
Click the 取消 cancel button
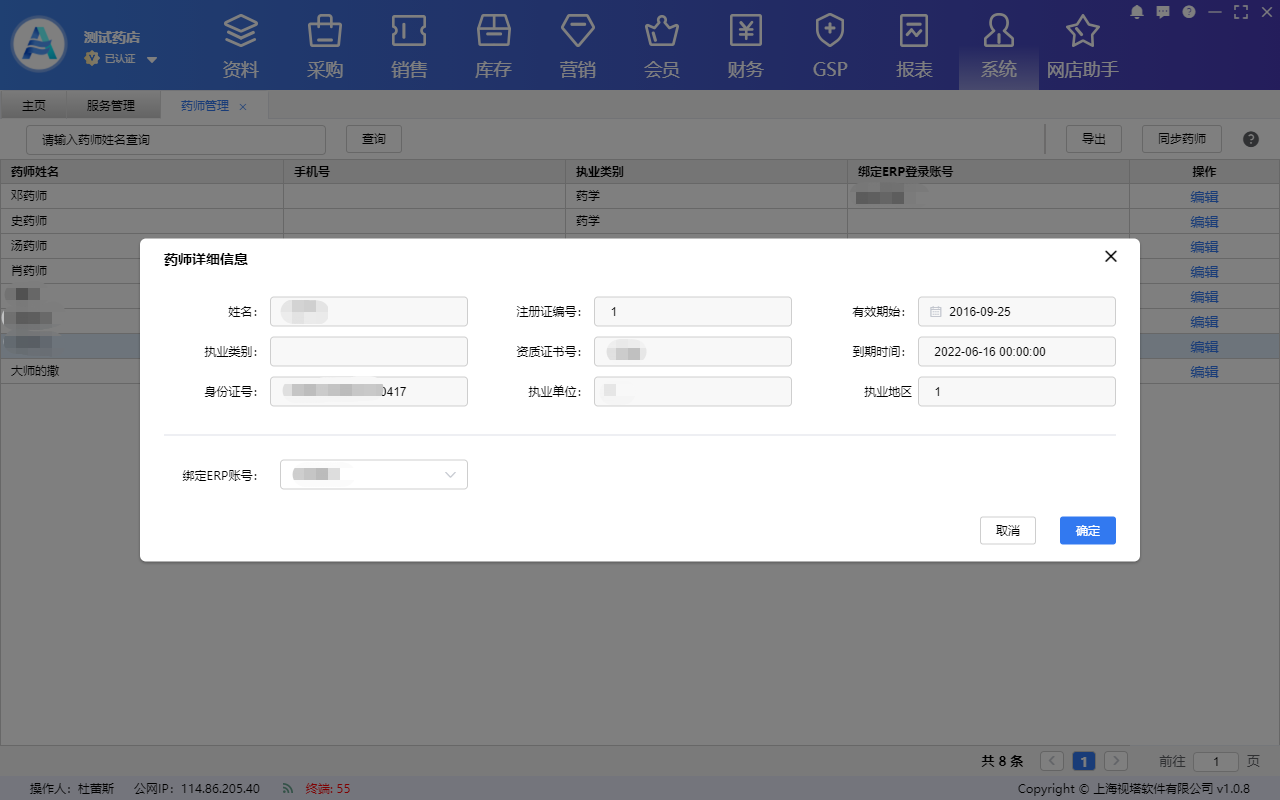1007,531
